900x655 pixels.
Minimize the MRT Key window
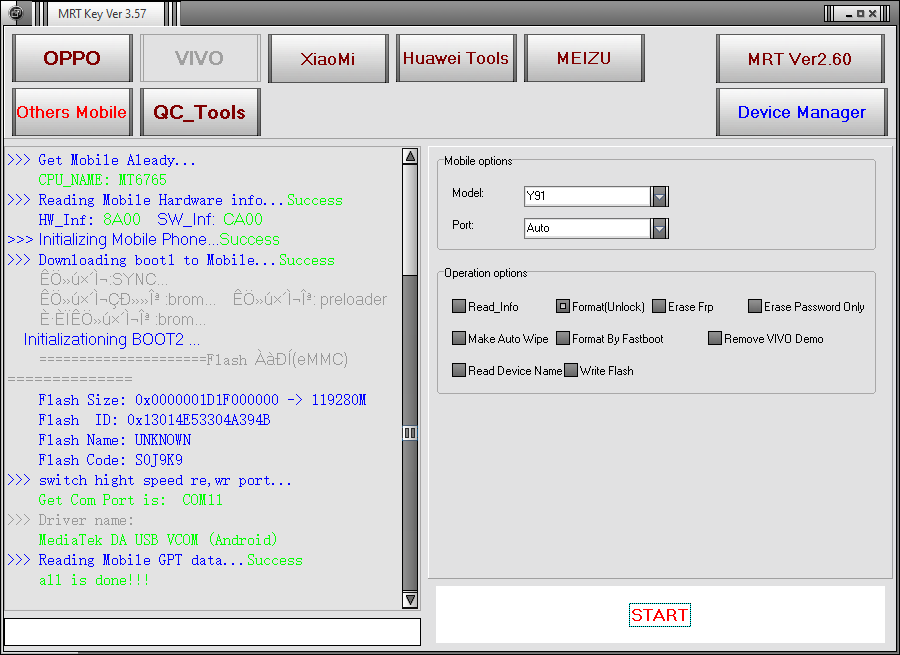[x=849, y=14]
